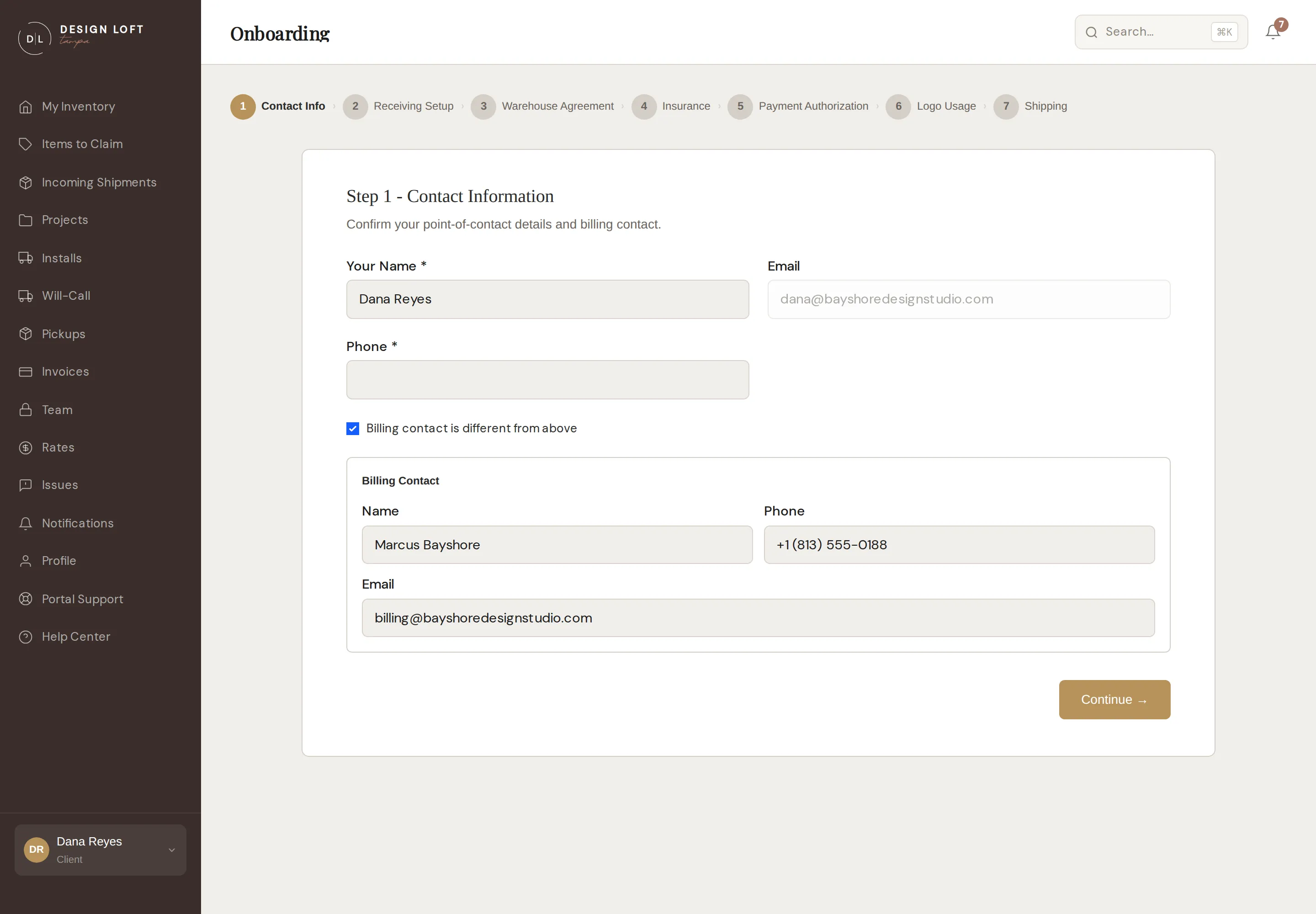Image resolution: width=1316 pixels, height=914 pixels.
Task: Click the sidebar Notifications bell icon
Action: click(25, 523)
